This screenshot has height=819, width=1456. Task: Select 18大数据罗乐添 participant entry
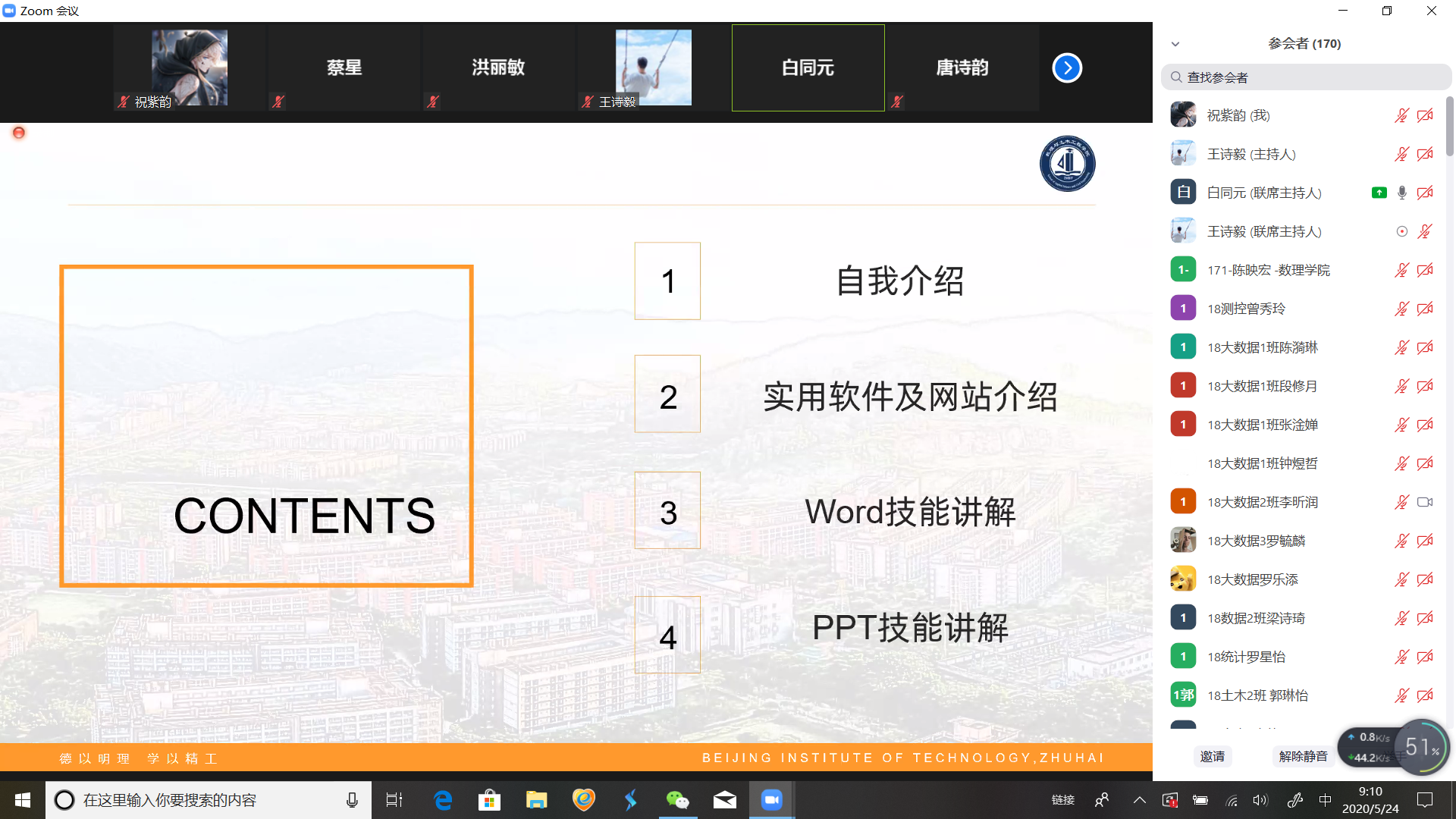click(1252, 579)
